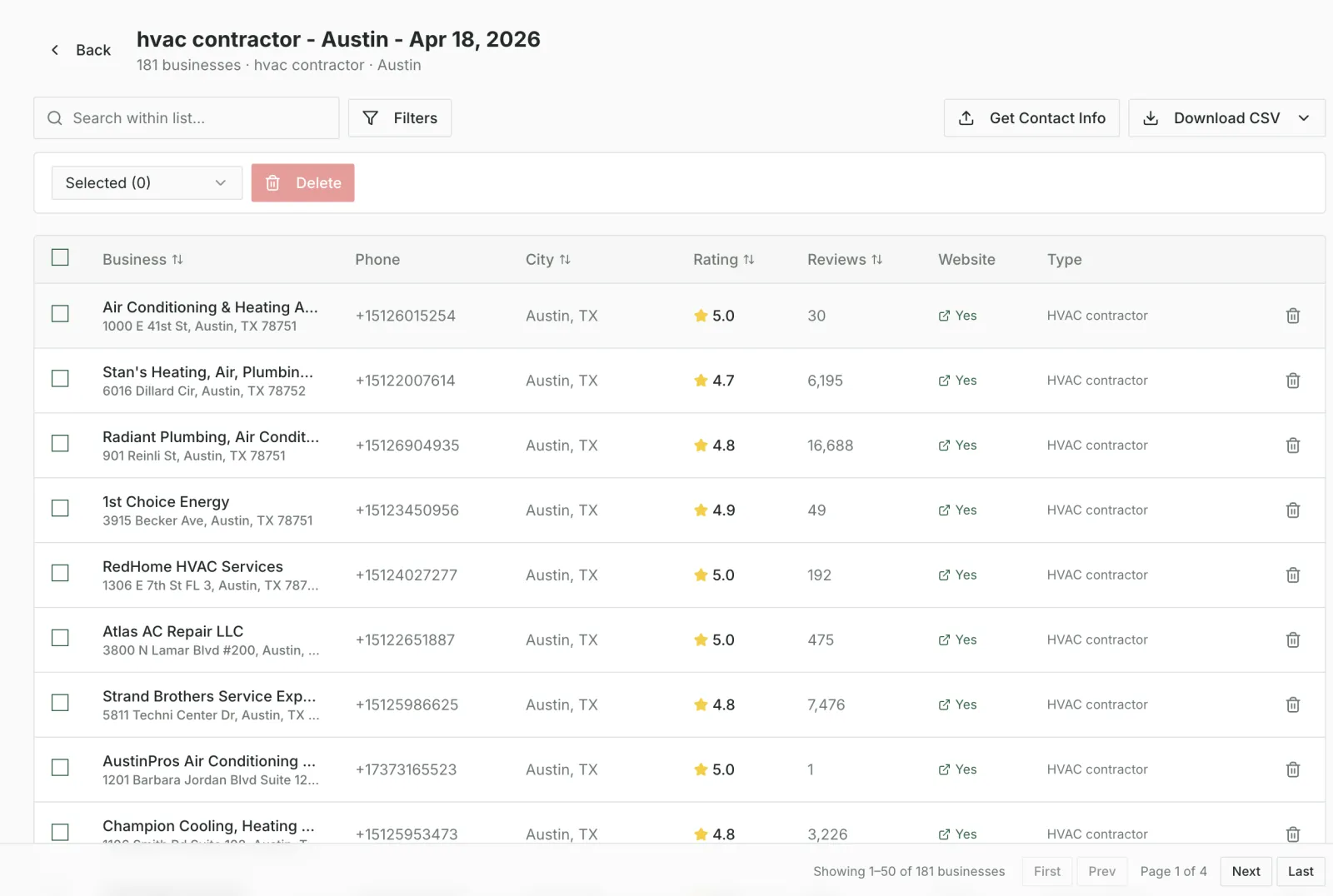The image size is (1333, 896).
Task: Click the 16,688 reviews count
Action: [831, 446]
